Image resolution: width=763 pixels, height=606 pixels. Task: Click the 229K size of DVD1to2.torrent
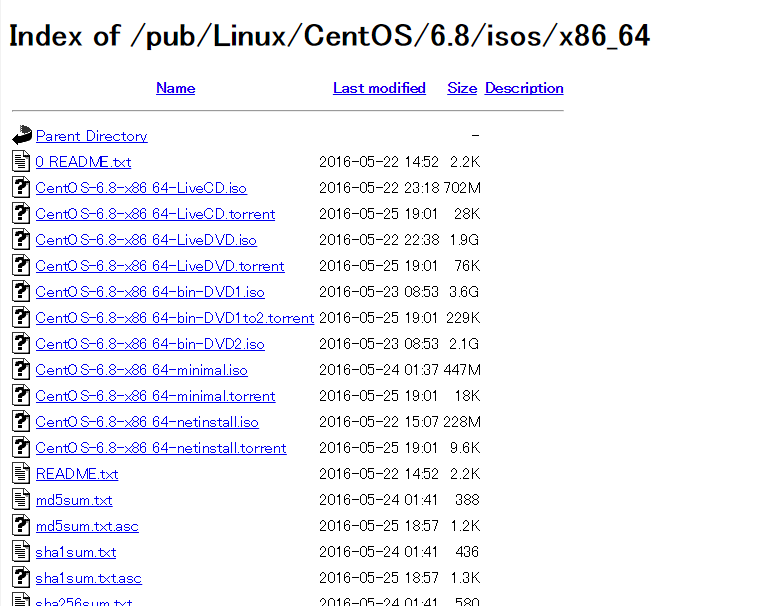tap(463, 317)
